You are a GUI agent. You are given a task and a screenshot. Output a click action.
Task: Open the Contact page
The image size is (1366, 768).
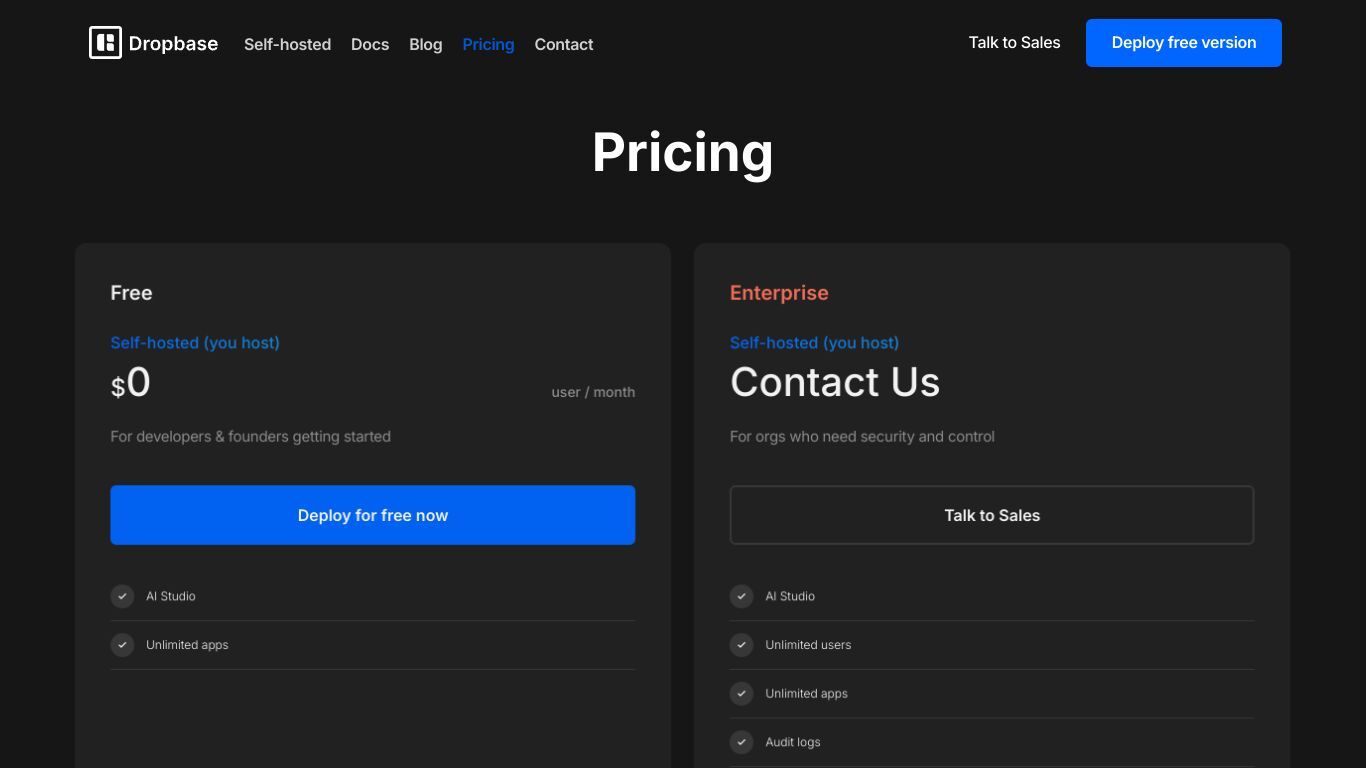point(564,44)
